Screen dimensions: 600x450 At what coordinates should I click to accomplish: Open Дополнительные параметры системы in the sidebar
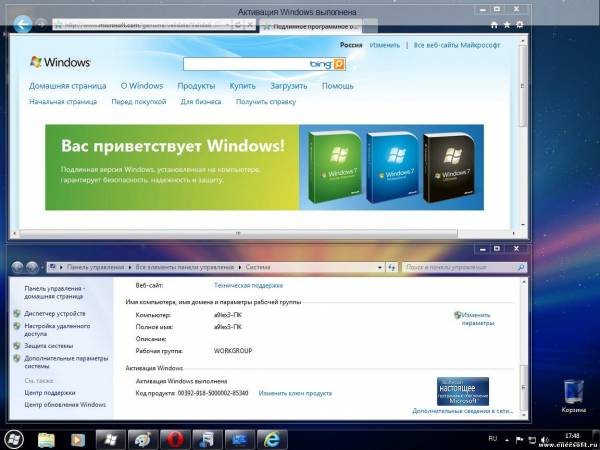coord(66,362)
